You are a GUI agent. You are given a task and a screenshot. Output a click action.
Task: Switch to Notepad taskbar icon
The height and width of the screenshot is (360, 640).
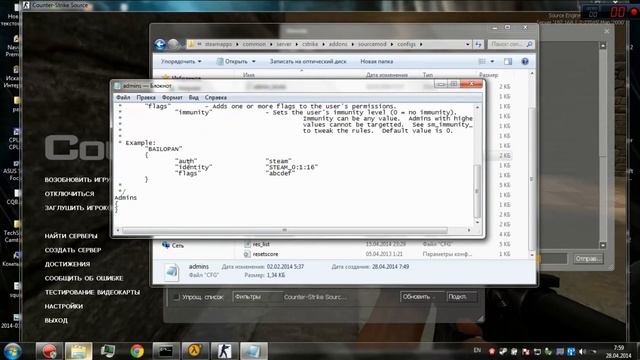click(253, 351)
